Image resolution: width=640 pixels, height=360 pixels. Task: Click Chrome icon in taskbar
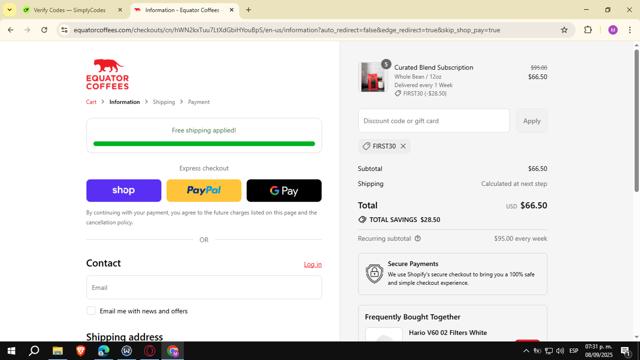click(173, 351)
